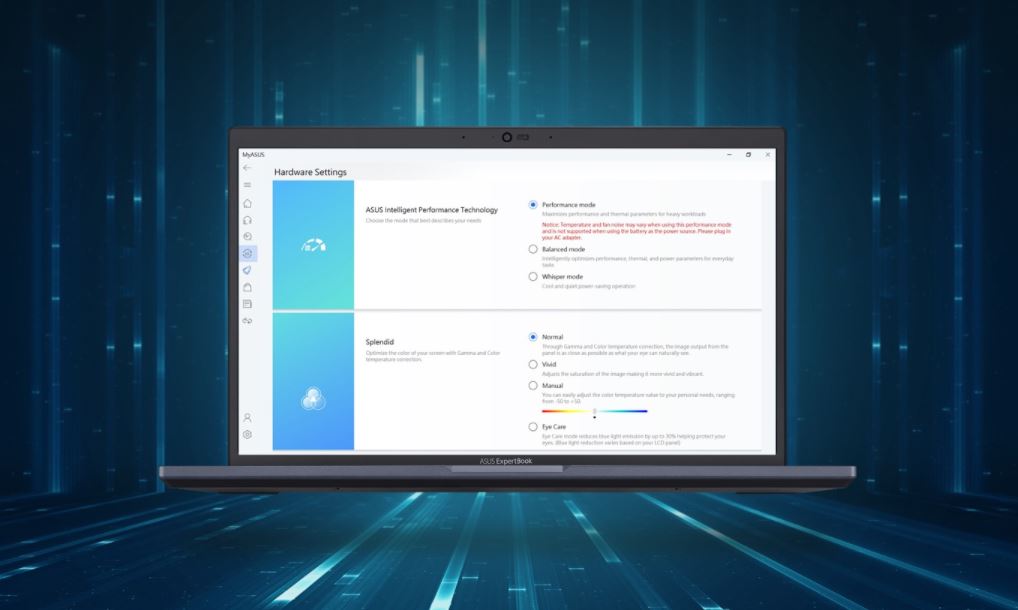Open the headset Customer Support icon
1018x610 pixels.
[247, 220]
